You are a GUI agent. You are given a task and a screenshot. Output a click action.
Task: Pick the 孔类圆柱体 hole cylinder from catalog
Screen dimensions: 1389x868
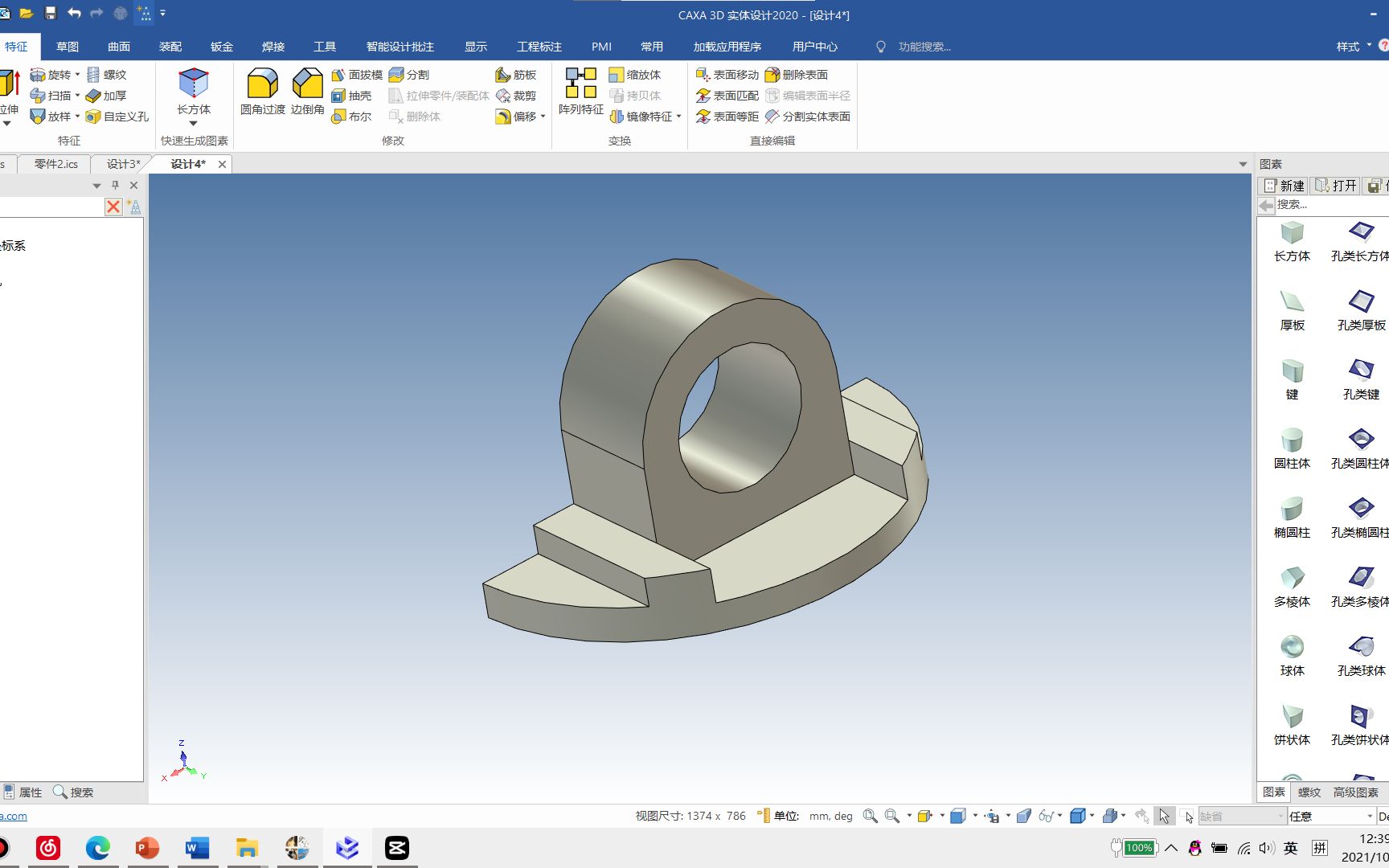point(1361,448)
